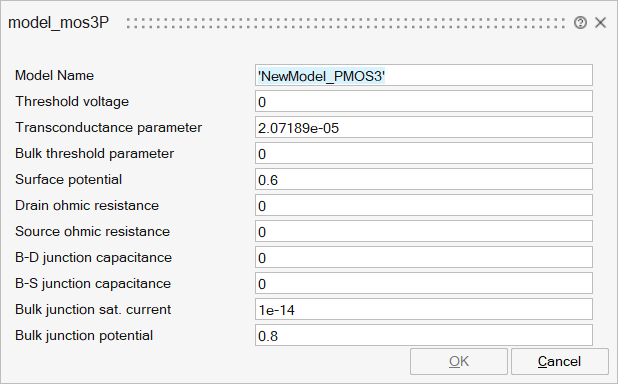Select the B-S junction capacitance field
This screenshot has height=384, width=618.
coord(424,283)
